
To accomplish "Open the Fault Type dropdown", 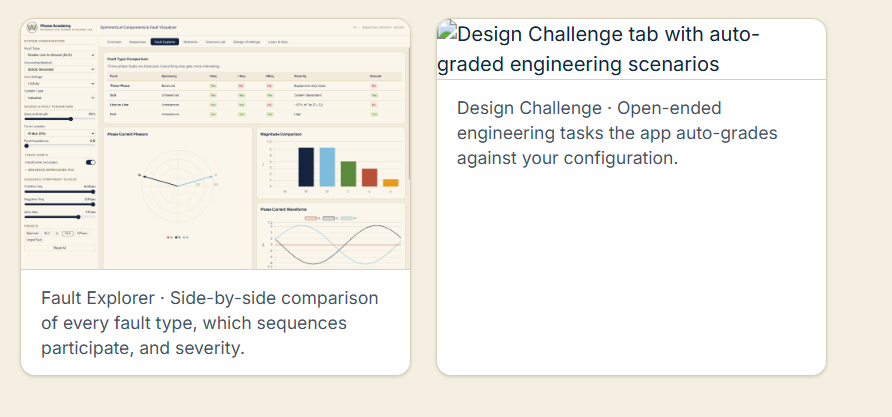I will click(x=60, y=55).
